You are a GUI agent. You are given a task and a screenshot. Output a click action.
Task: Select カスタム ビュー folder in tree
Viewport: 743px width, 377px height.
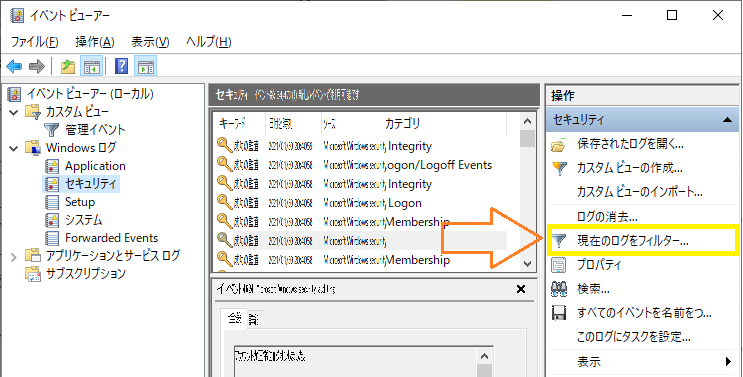(x=77, y=112)
